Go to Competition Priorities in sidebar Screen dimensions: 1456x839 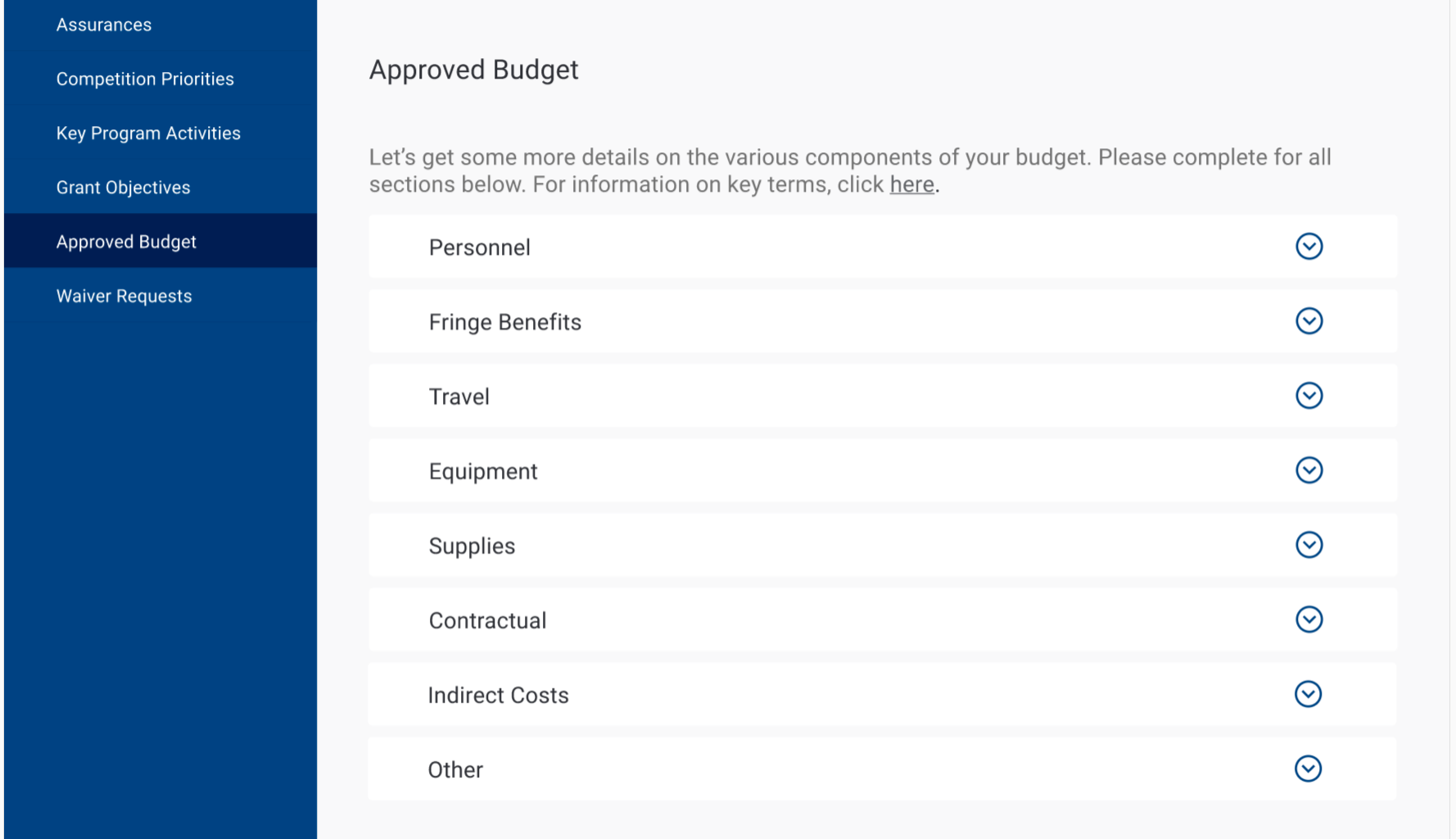pyautogui.click(x=145, y=79)
